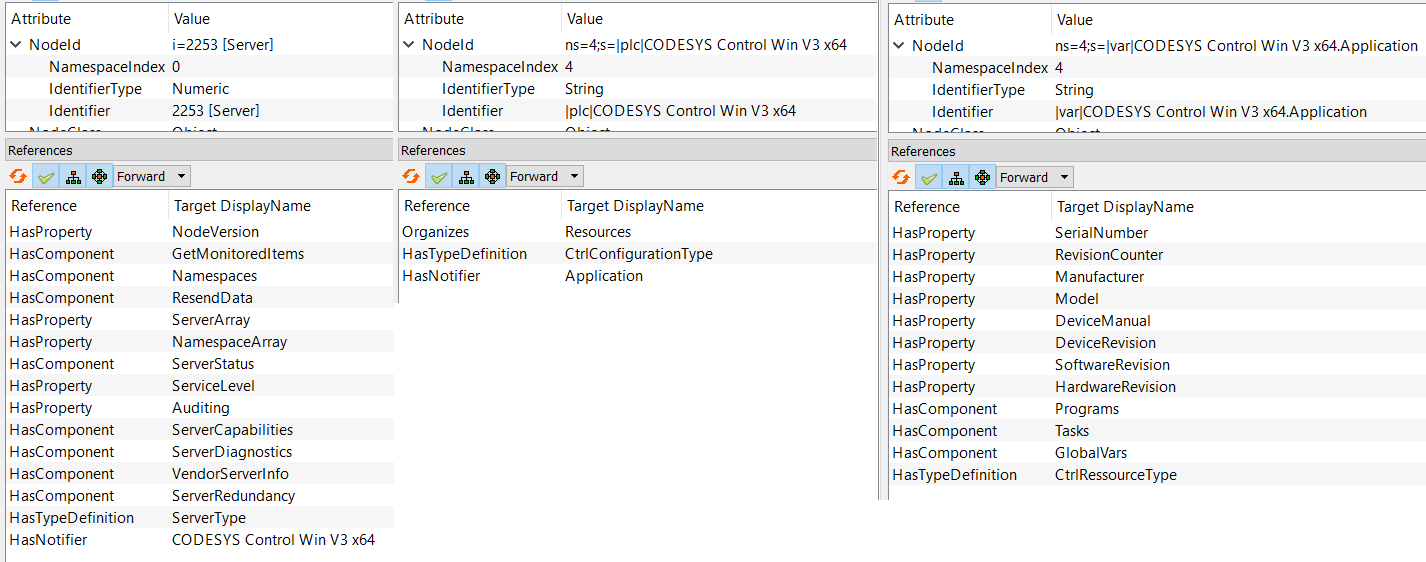
Task: Select HasNotifier target CODESYS Control Win V3 x64
Action: (x=273, y=540)
